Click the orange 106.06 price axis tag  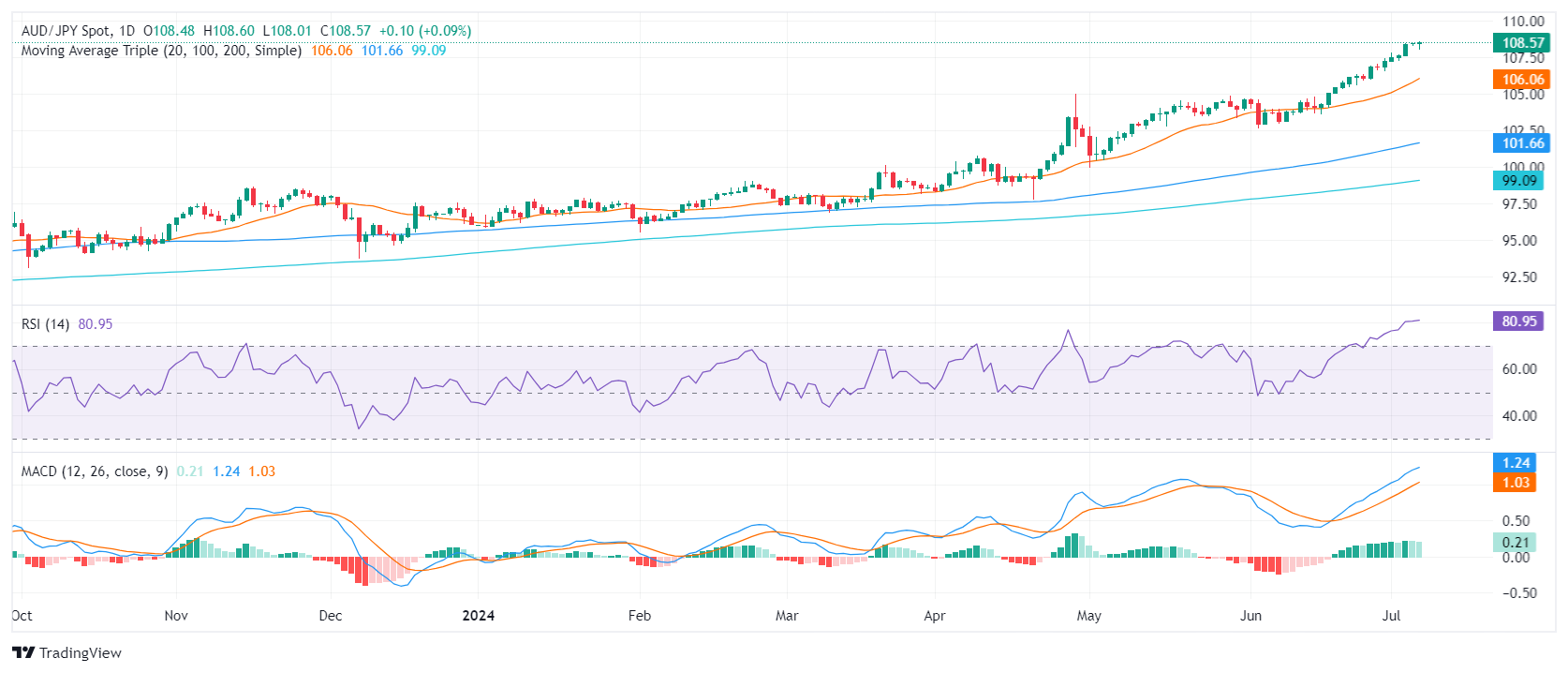point(1522,80)
